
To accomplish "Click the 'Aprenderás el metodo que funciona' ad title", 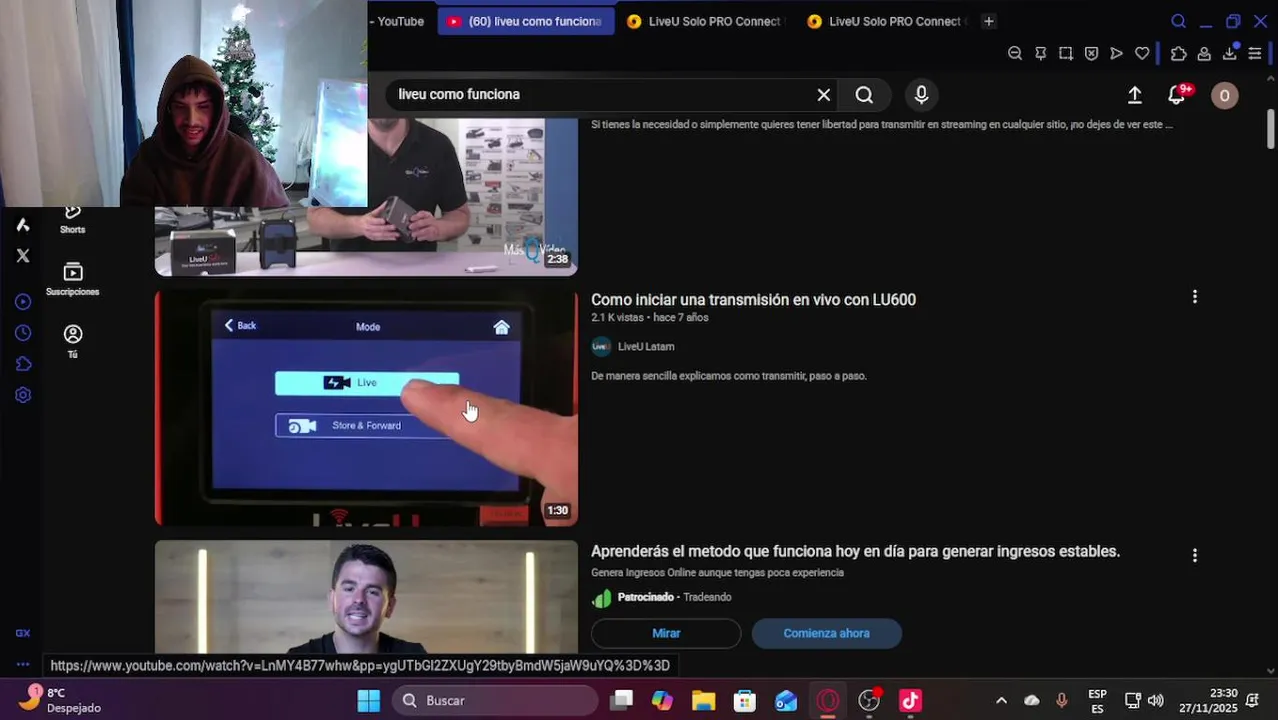I will (x=855, y=552).
